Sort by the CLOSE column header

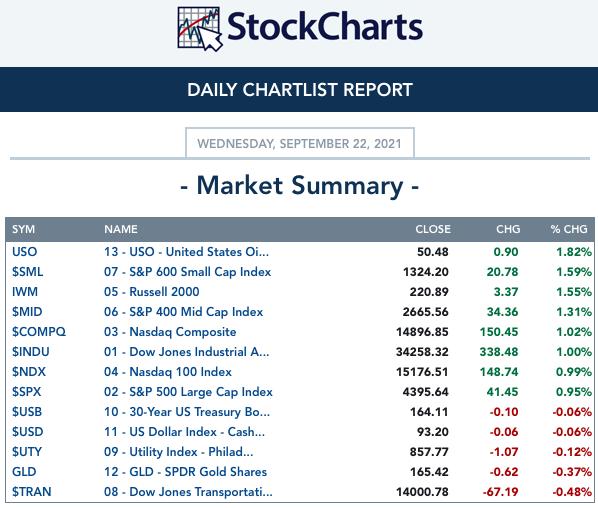pos(433,229)
